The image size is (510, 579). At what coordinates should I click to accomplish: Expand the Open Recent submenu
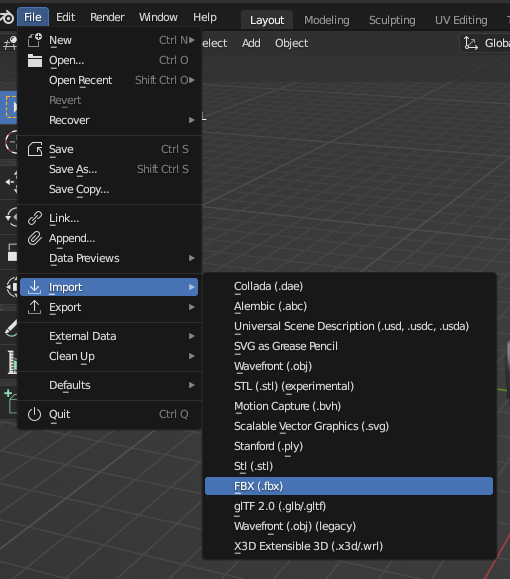[x=109, y=80]
